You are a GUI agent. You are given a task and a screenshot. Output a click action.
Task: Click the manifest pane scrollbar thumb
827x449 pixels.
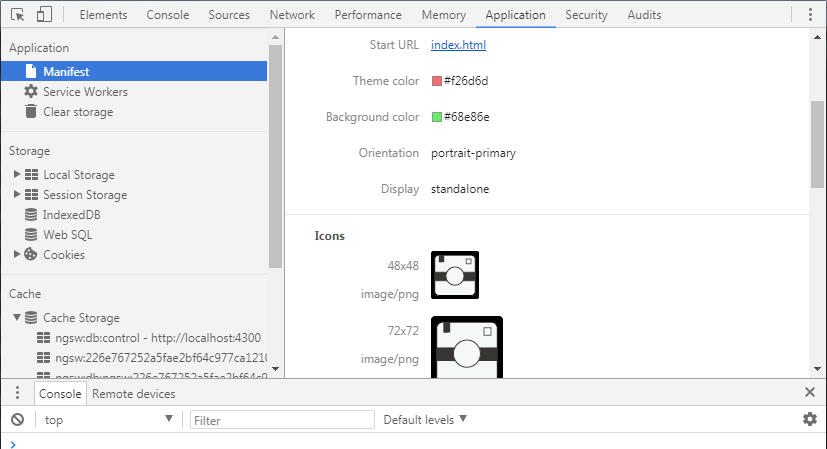click(x=817, y=144)
